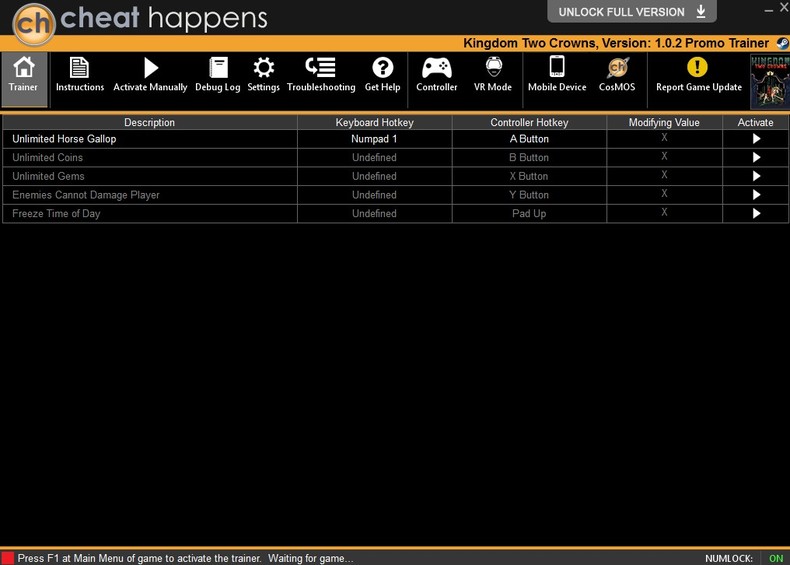Click the 'Waiting for game...' status message
The width and height of the screenshot is (790, 565).
310,558
